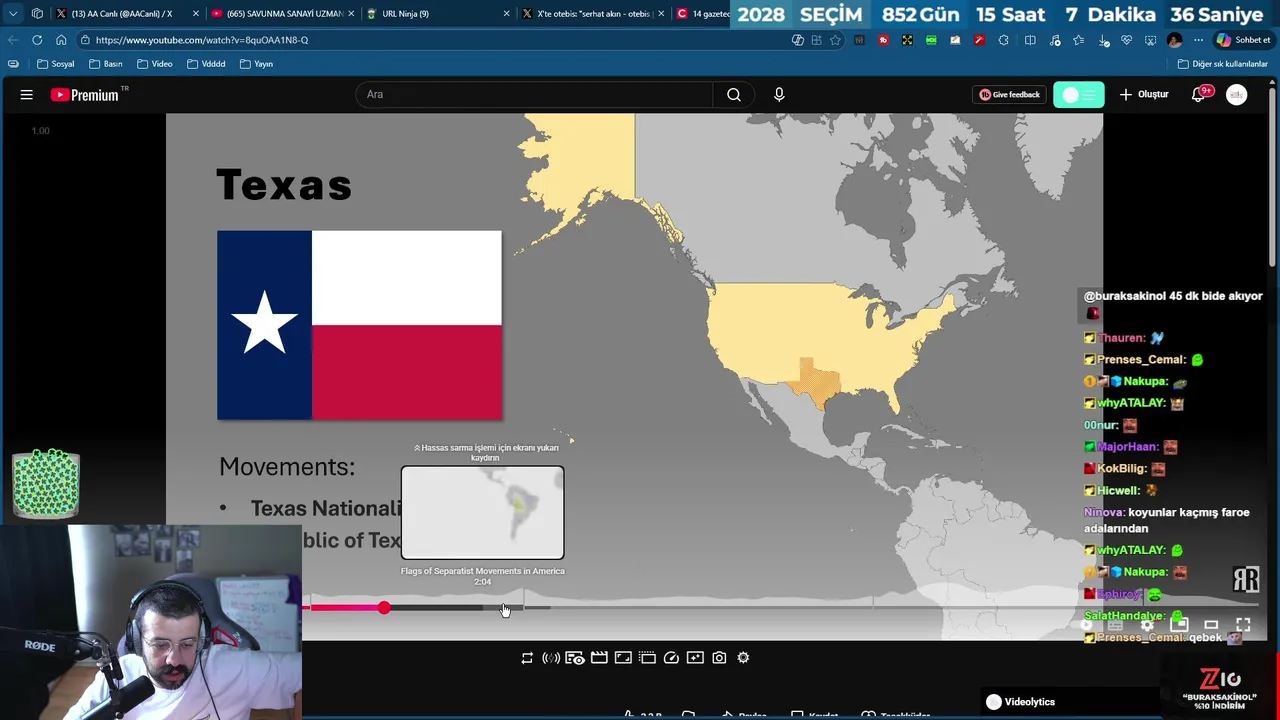Add page to favorites with star icon
The height and width of the screenshot is (720, 1280).
[835, 40]
